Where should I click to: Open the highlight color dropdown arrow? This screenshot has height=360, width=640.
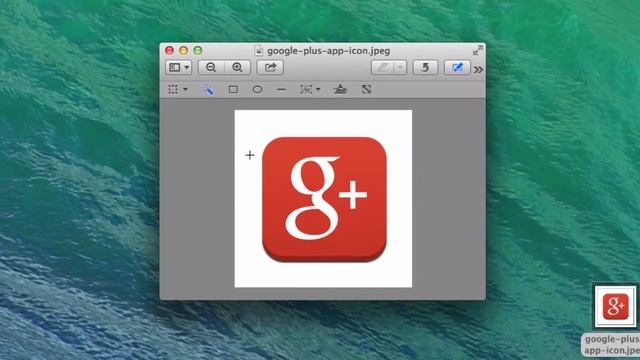[401, 67]
